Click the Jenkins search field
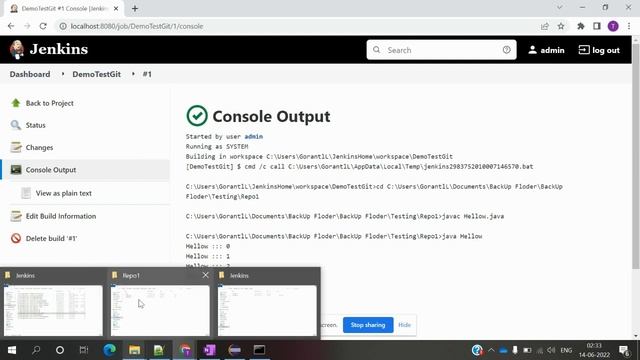Image resolution: width=640 pixels, height=360 pixels. coord(441,50)
